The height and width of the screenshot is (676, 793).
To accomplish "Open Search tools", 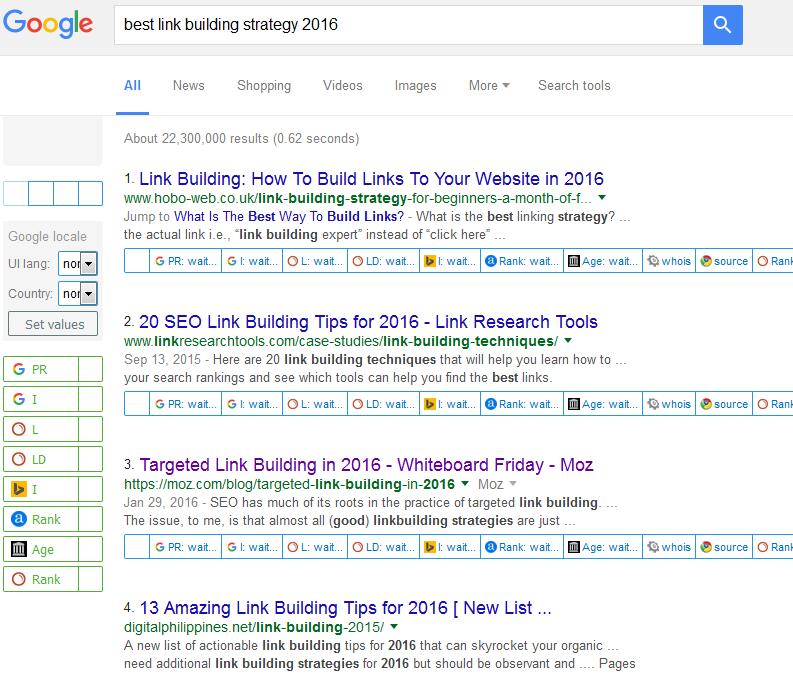I will [x=574, y=85].
